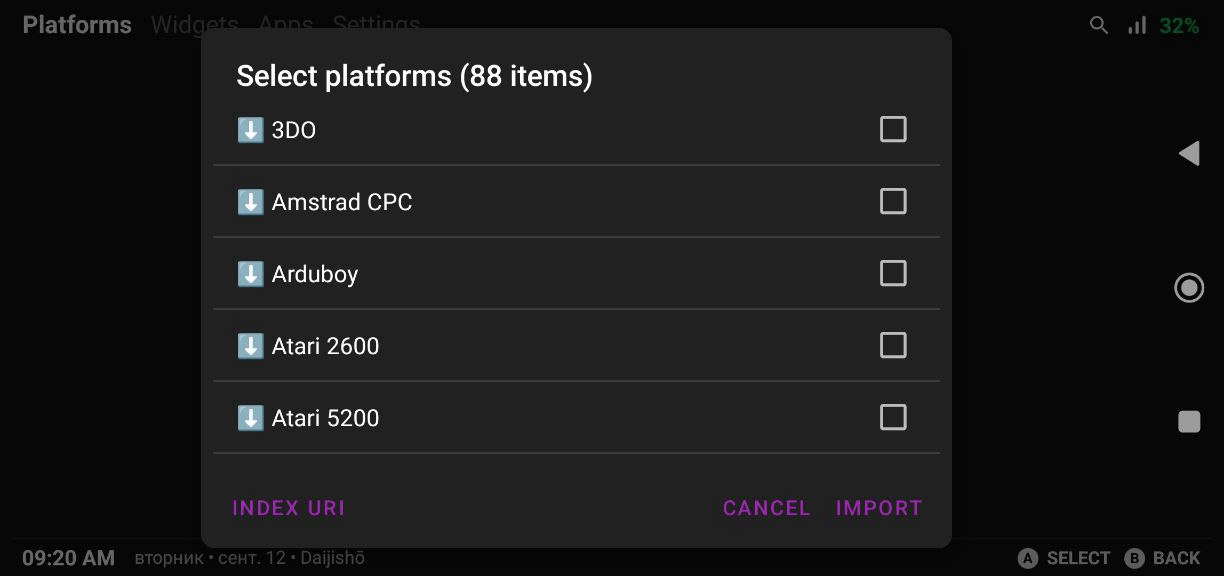
Task: Check the 3DO platform checkbox
Action: click(893, 129)
